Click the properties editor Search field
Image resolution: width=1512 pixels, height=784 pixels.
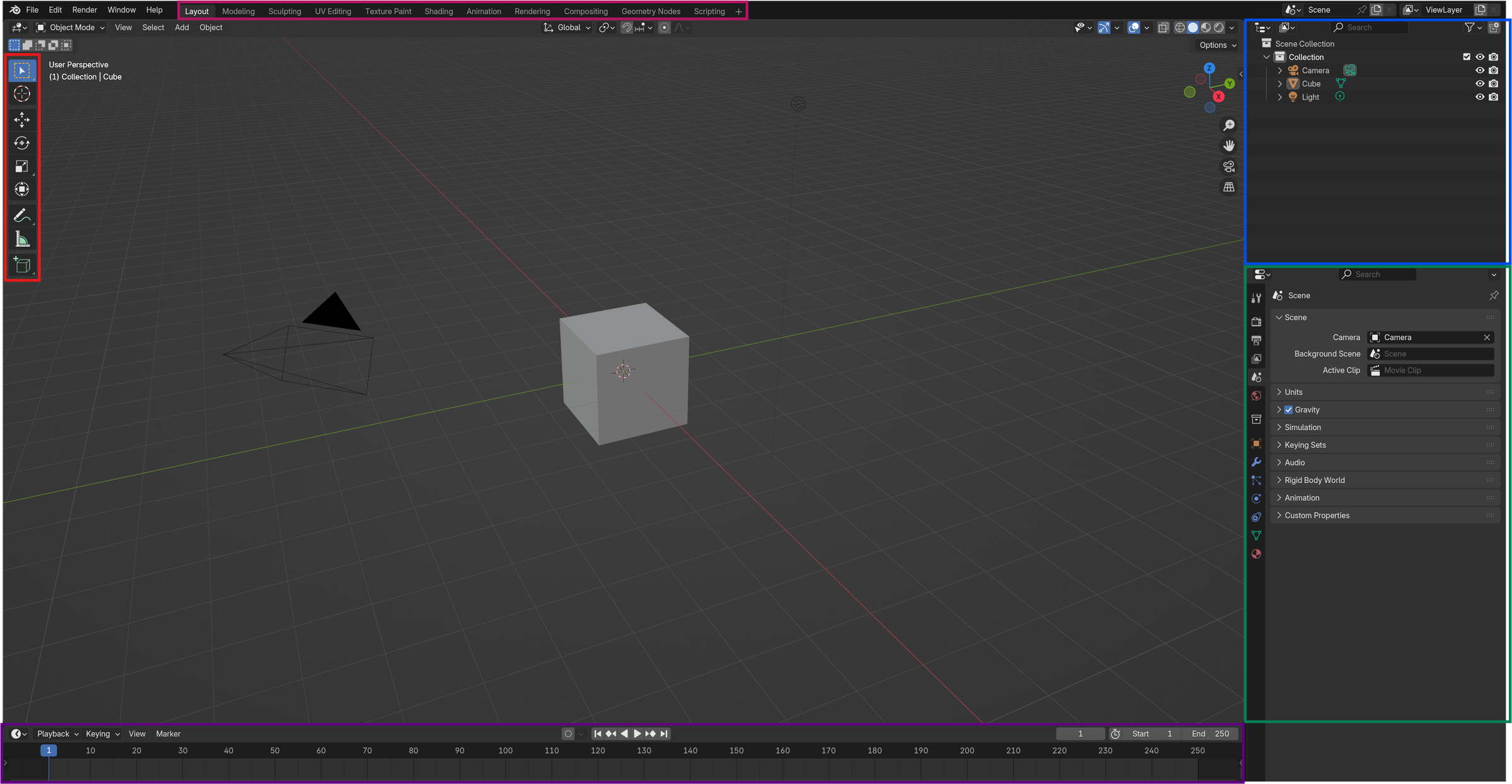point(1377,275)
